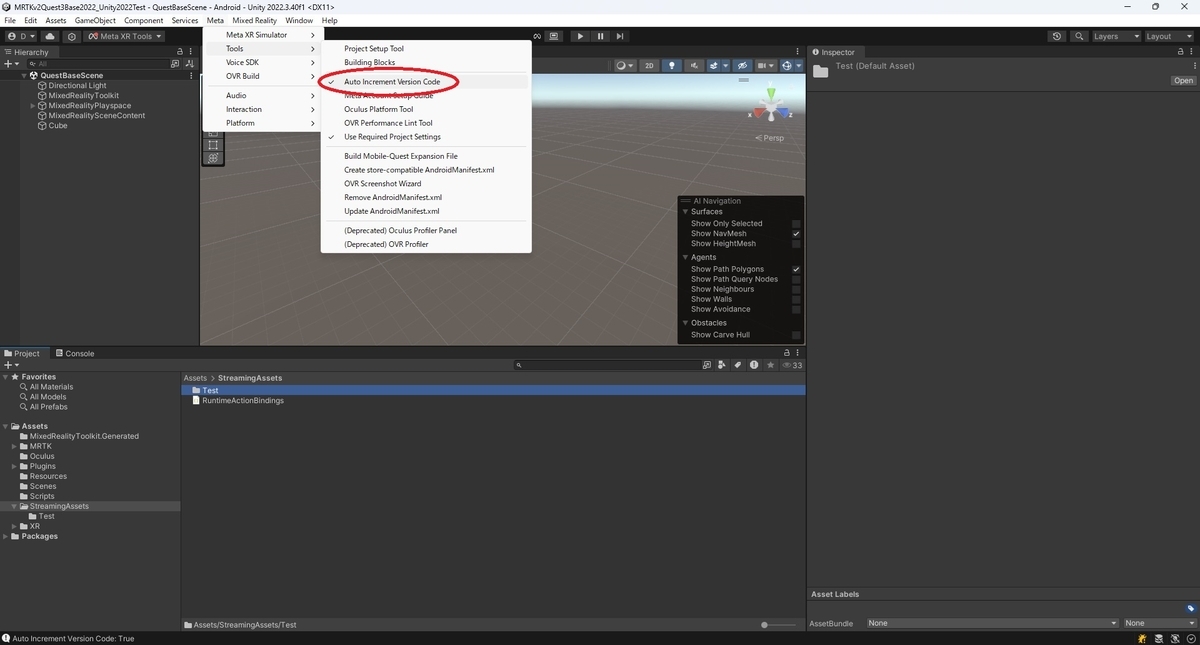Toggle scene lighting lightbulb icon
Screen dimensions: 1200x645
[x=672, y=66]
